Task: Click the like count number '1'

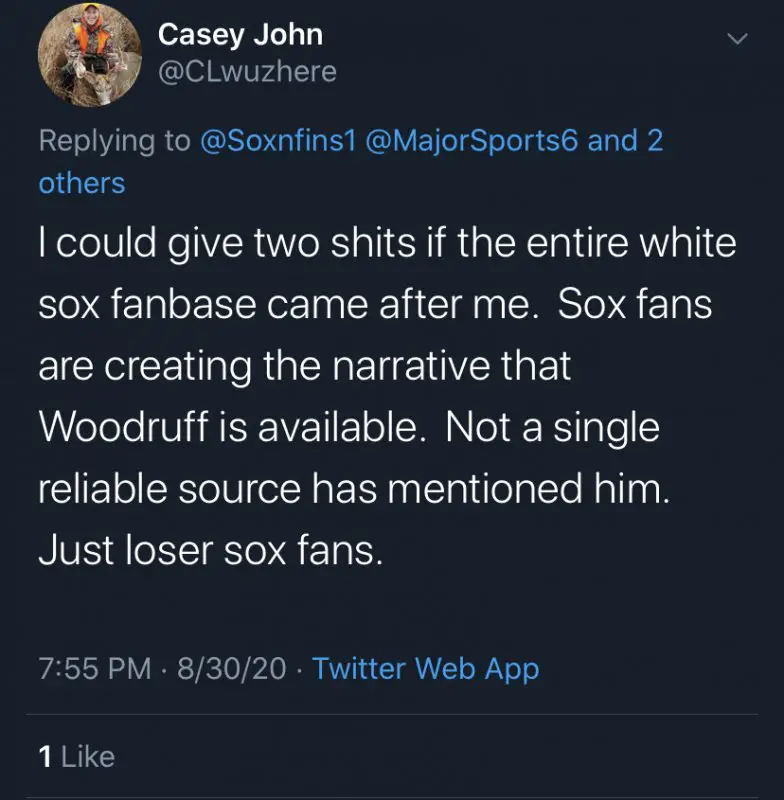Action: point(45,756)
